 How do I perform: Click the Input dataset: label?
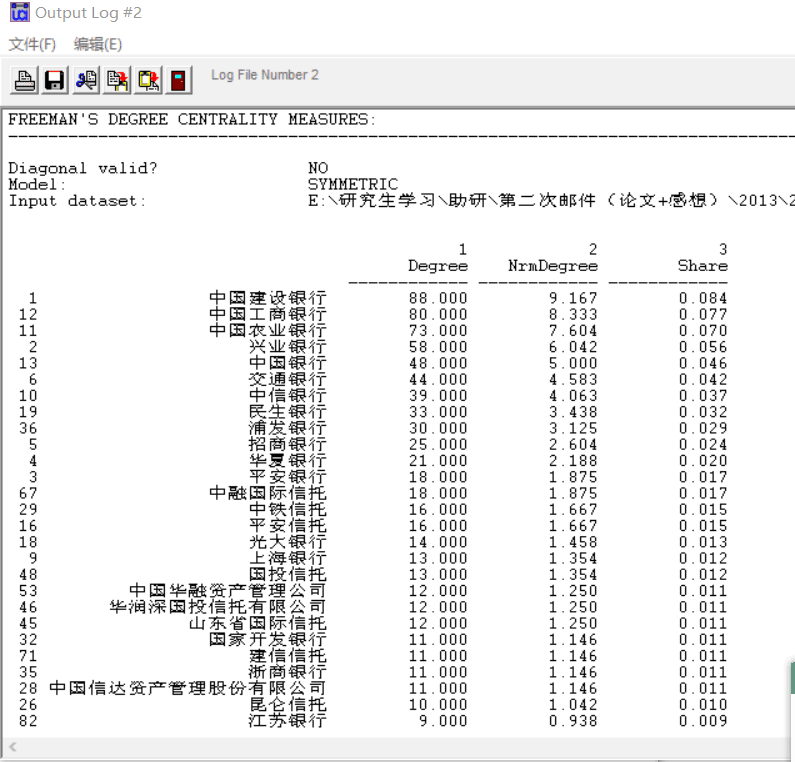tap(77, 201)
